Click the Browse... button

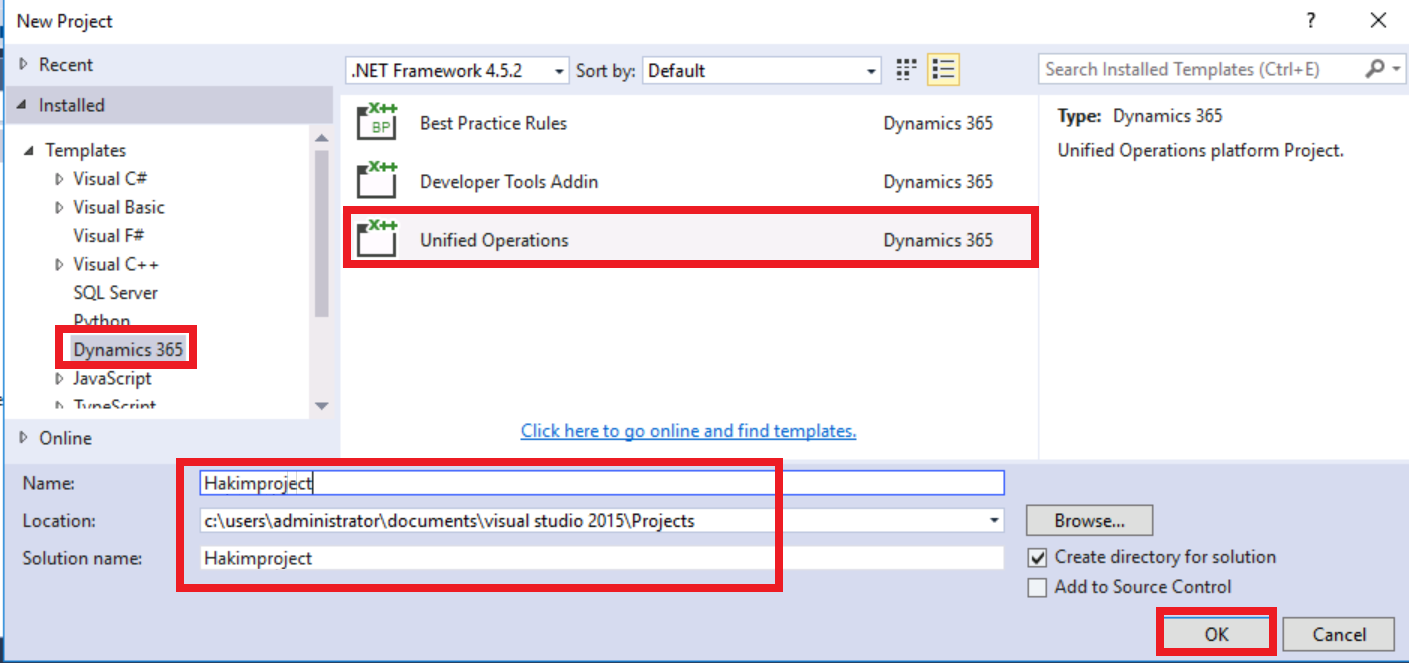pos(1089,521)
